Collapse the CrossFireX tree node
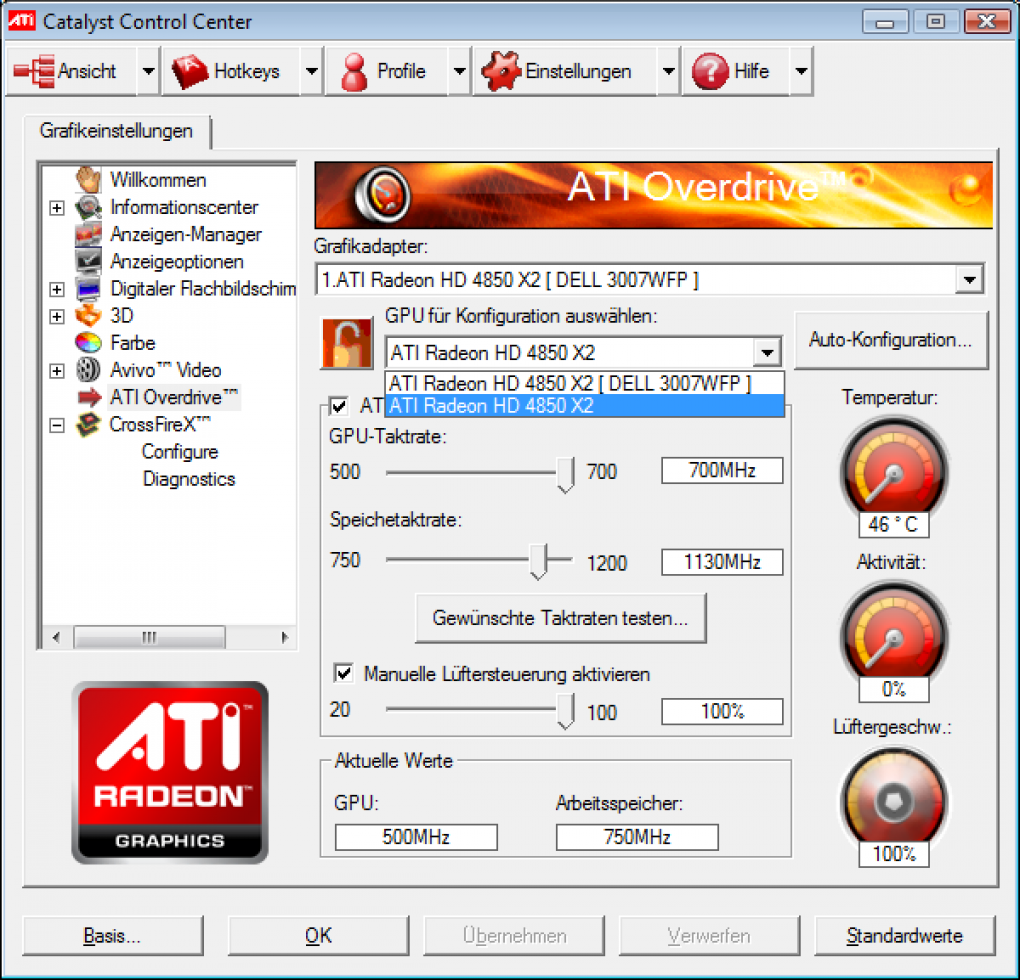 coord(57,425)
